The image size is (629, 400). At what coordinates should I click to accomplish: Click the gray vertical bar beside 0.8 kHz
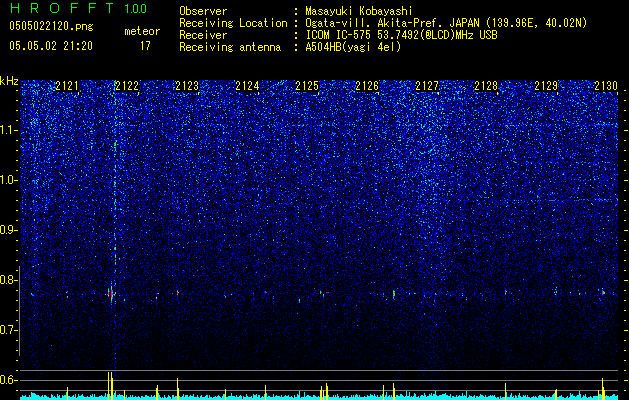19,311
